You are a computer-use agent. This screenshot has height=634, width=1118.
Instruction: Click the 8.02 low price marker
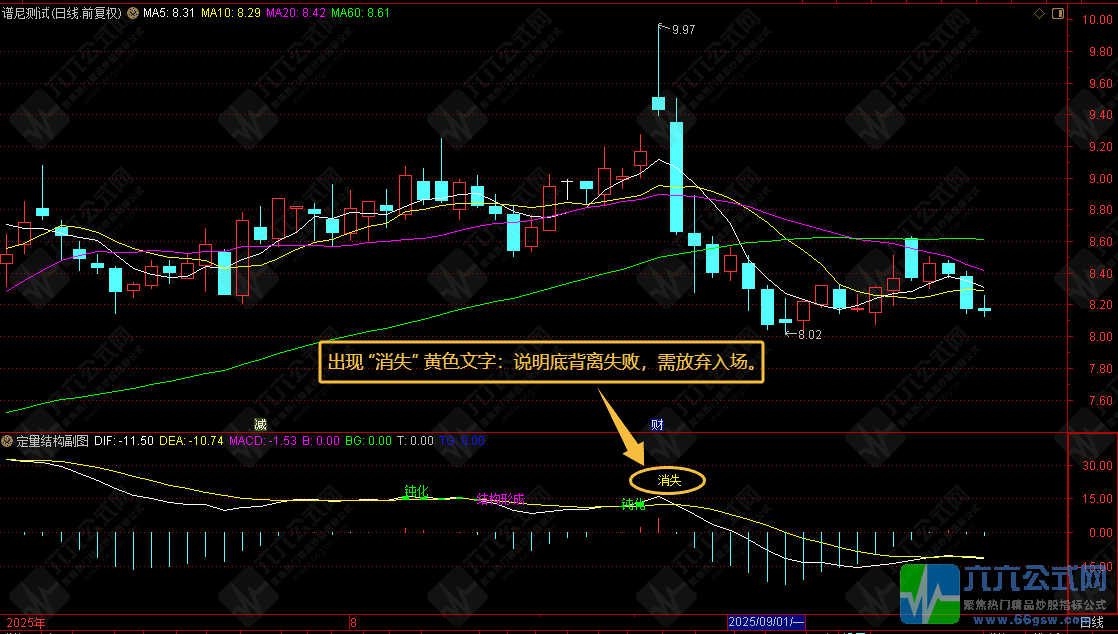pyautogui.click(x=810, y=334)
